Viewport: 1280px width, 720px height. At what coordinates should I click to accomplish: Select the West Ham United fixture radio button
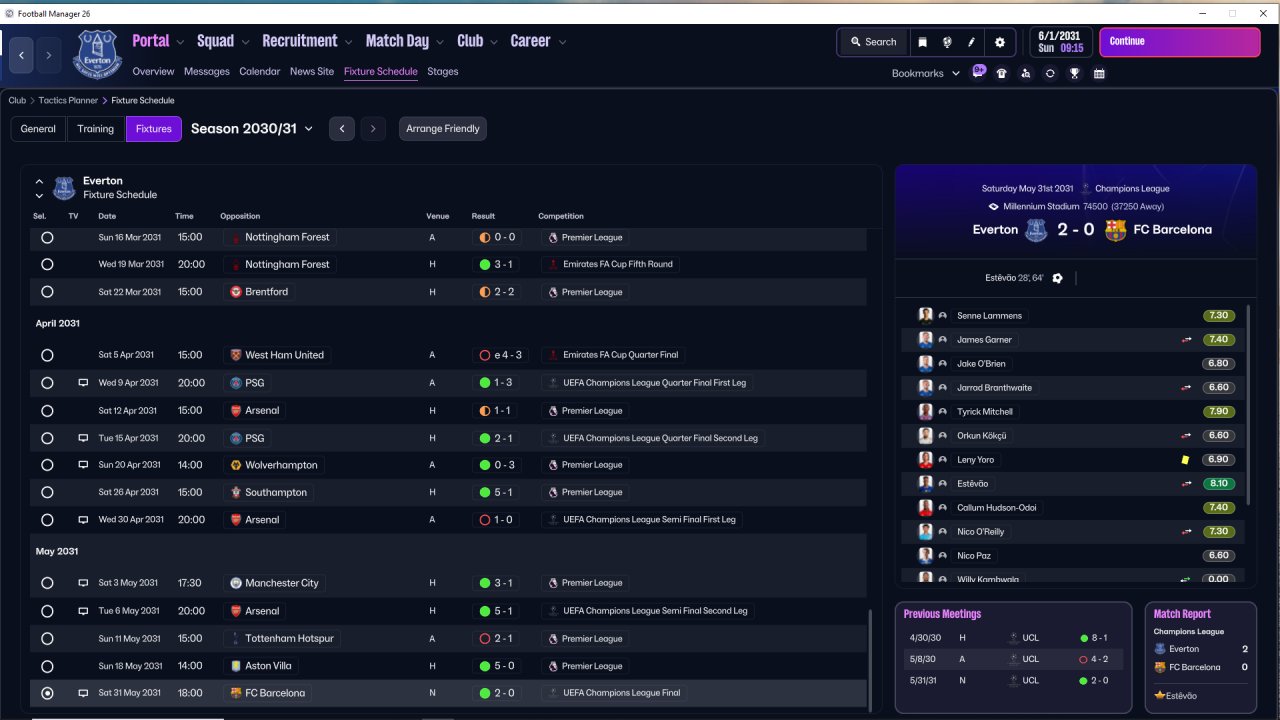[47, 355]
